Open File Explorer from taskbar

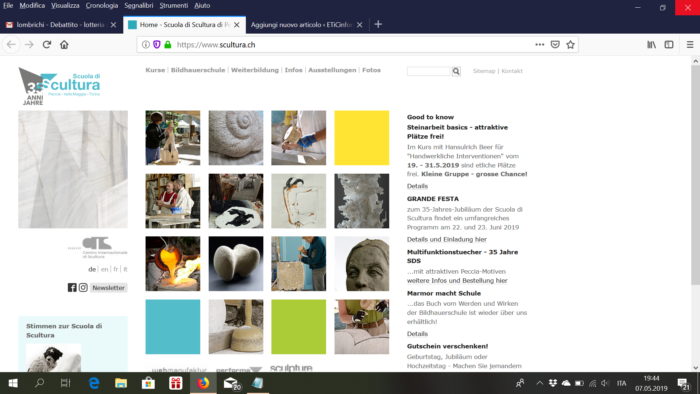(121, 383)
